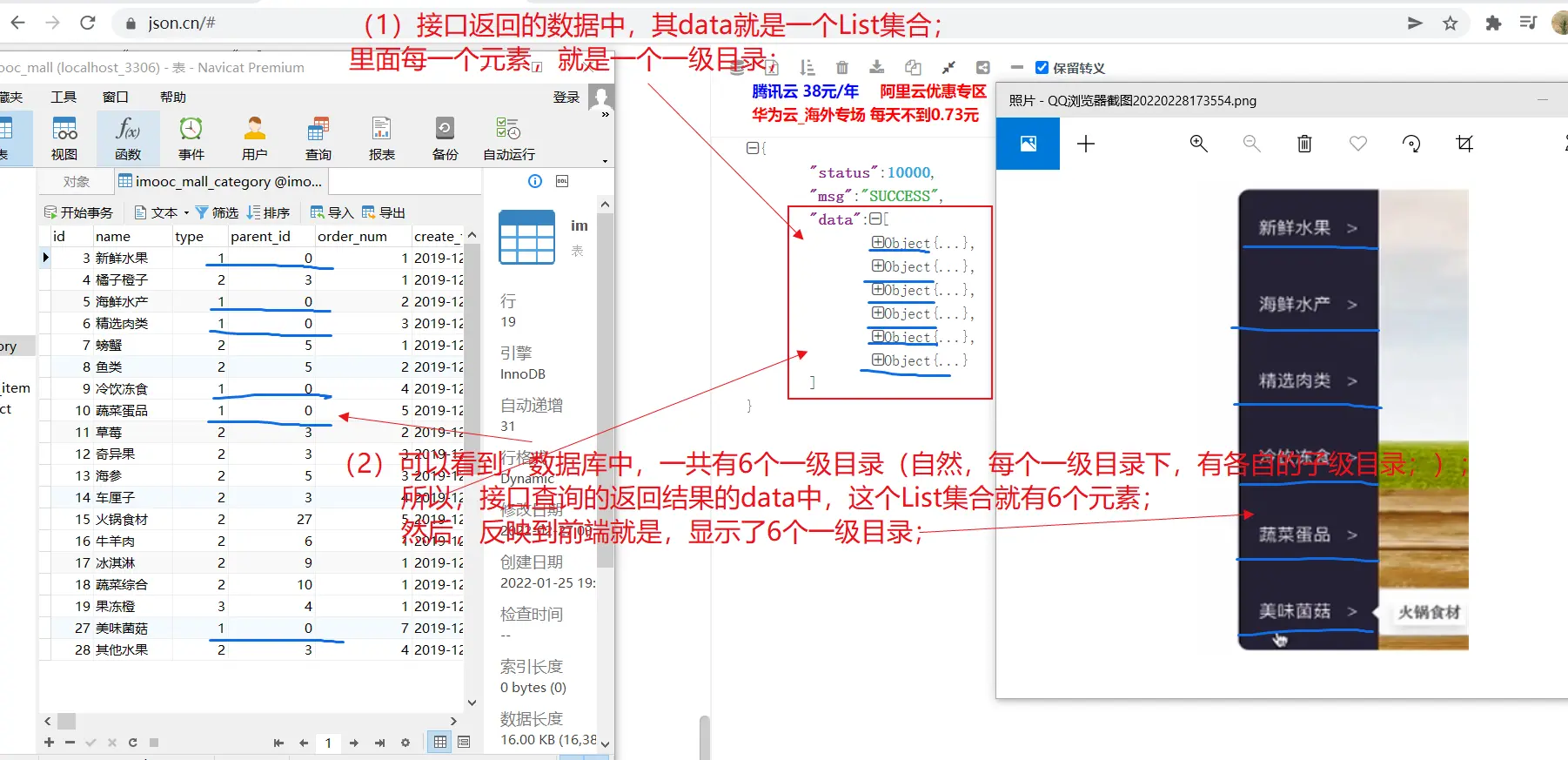Click the plus add-to icon in Photos app

[1086, 144]
